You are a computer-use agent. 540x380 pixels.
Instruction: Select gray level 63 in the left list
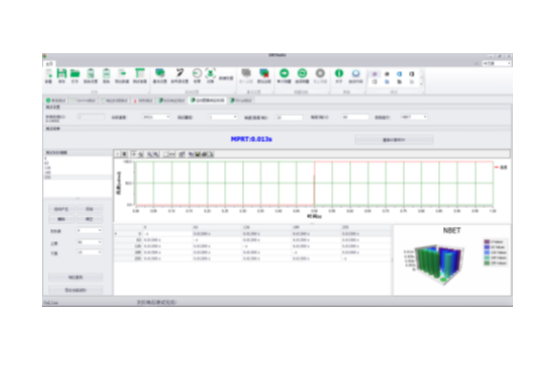click(x=77, y=163)
